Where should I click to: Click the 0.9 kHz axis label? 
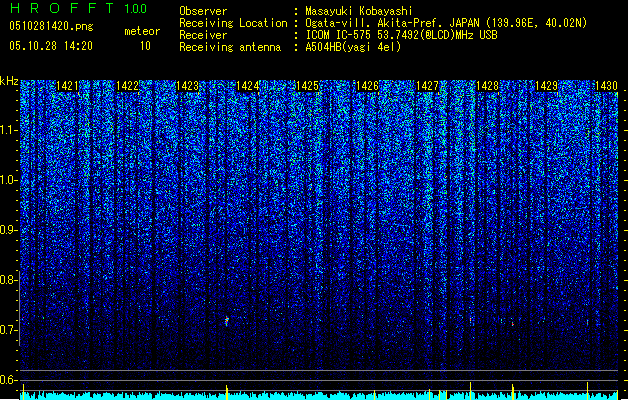point(9,230)
